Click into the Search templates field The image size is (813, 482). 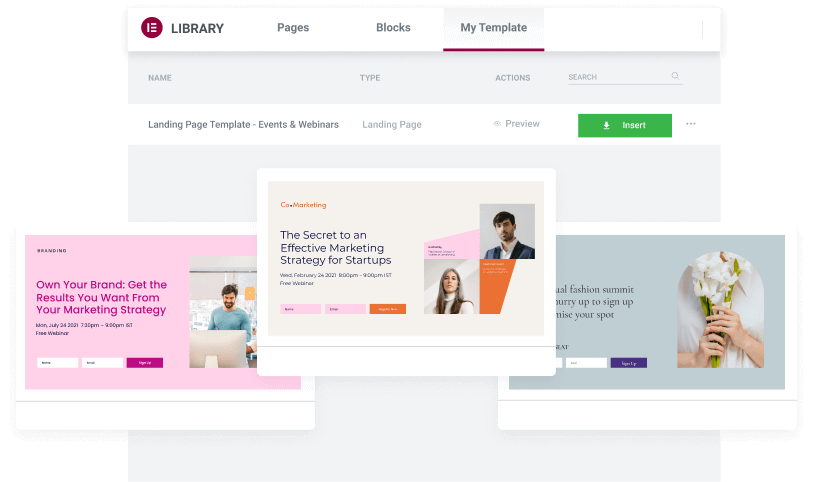pos(615,77)
